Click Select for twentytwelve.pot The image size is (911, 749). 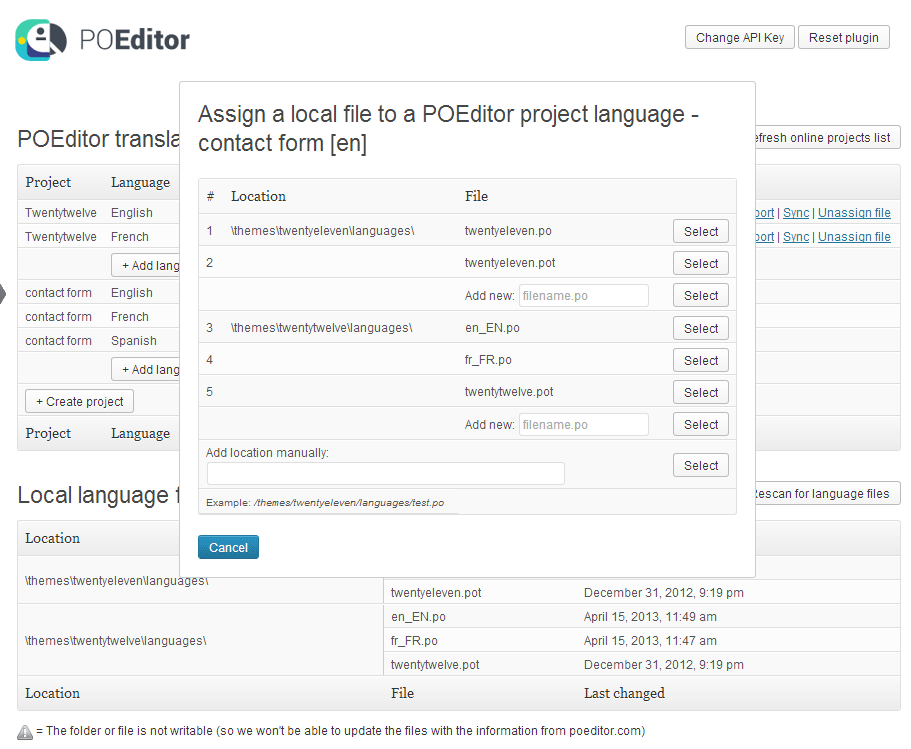click(700, 393)
